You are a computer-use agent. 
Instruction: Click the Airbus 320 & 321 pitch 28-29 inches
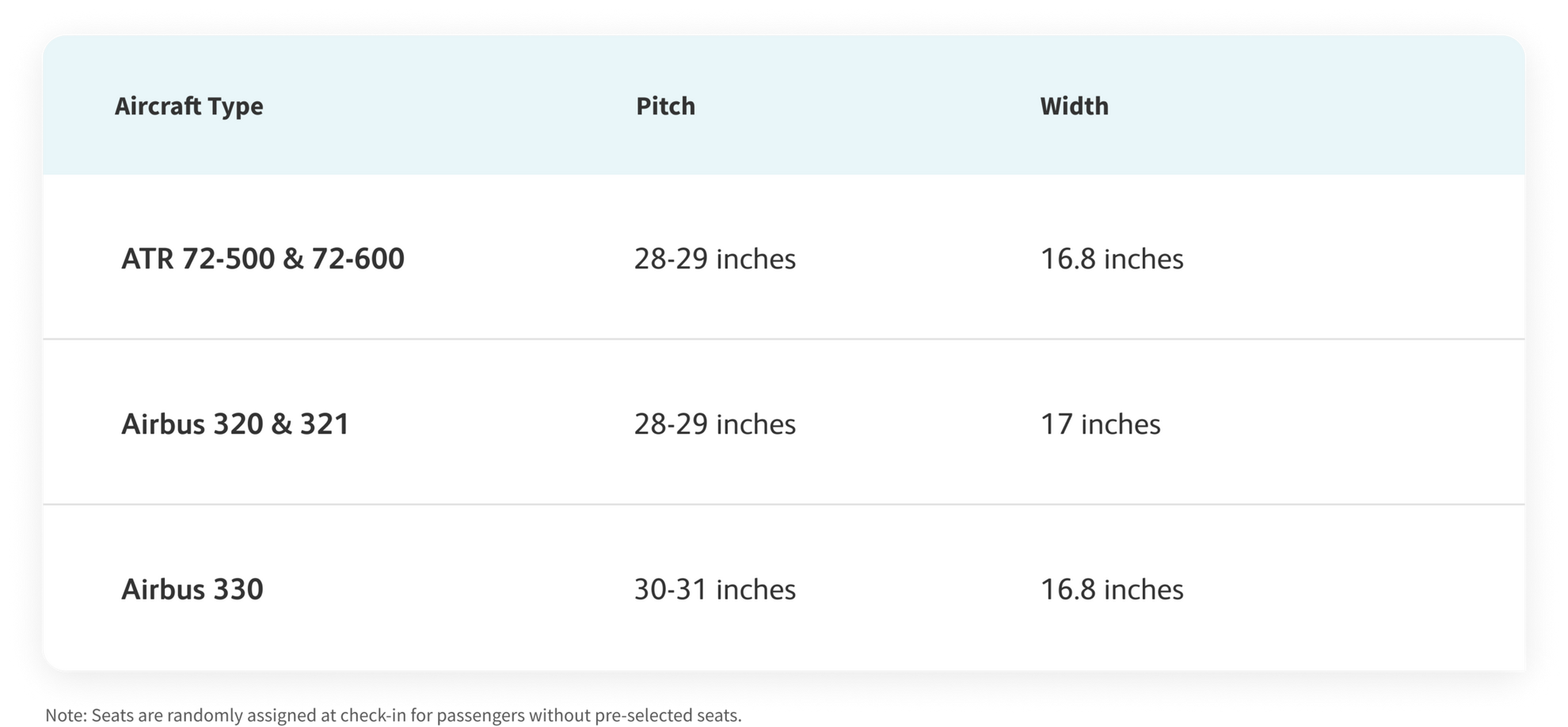[x=714, y=424]
